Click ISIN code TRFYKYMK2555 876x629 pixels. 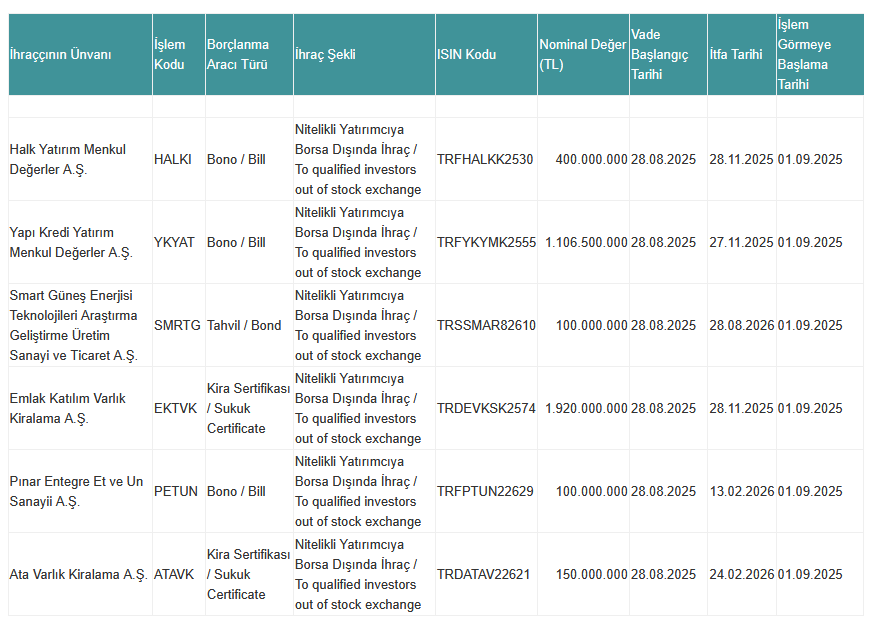(486, 242)
